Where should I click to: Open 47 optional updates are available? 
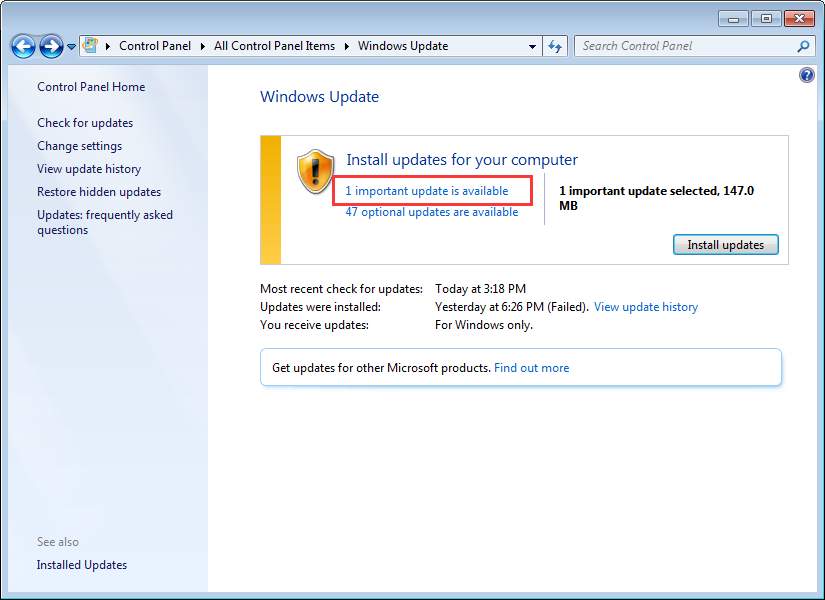[x=432, y=212]
